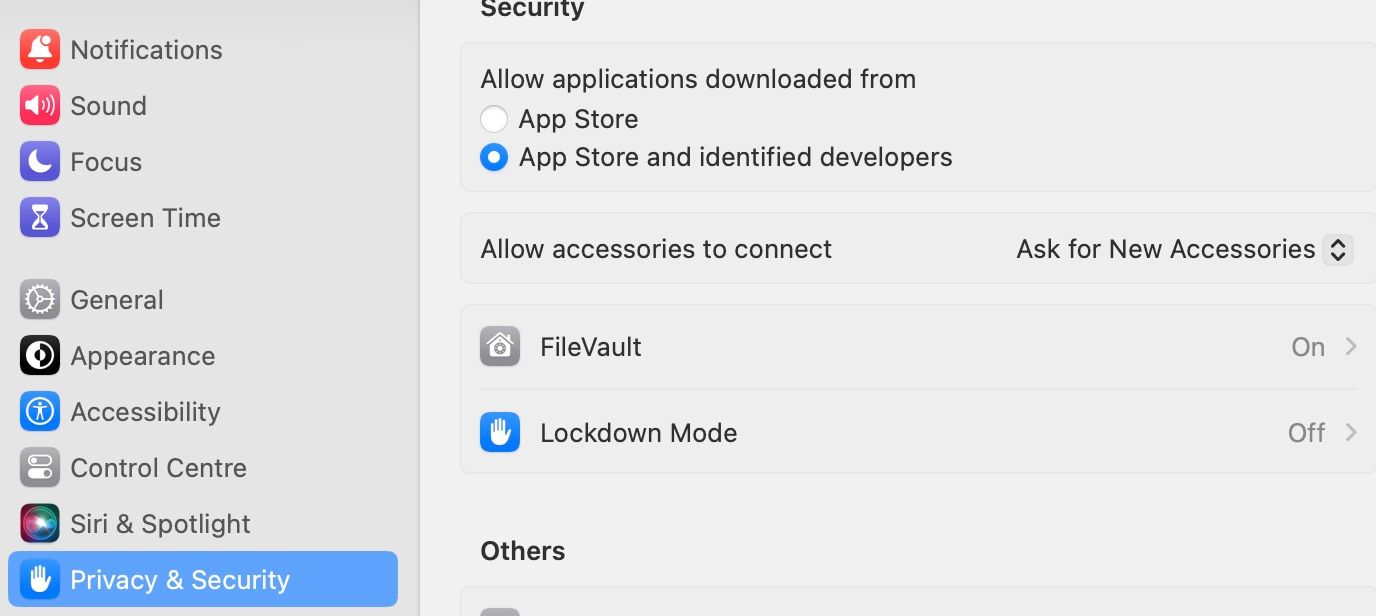Go to the Sound settings label
Screen dimensions: 1376x616
(108, 106)
